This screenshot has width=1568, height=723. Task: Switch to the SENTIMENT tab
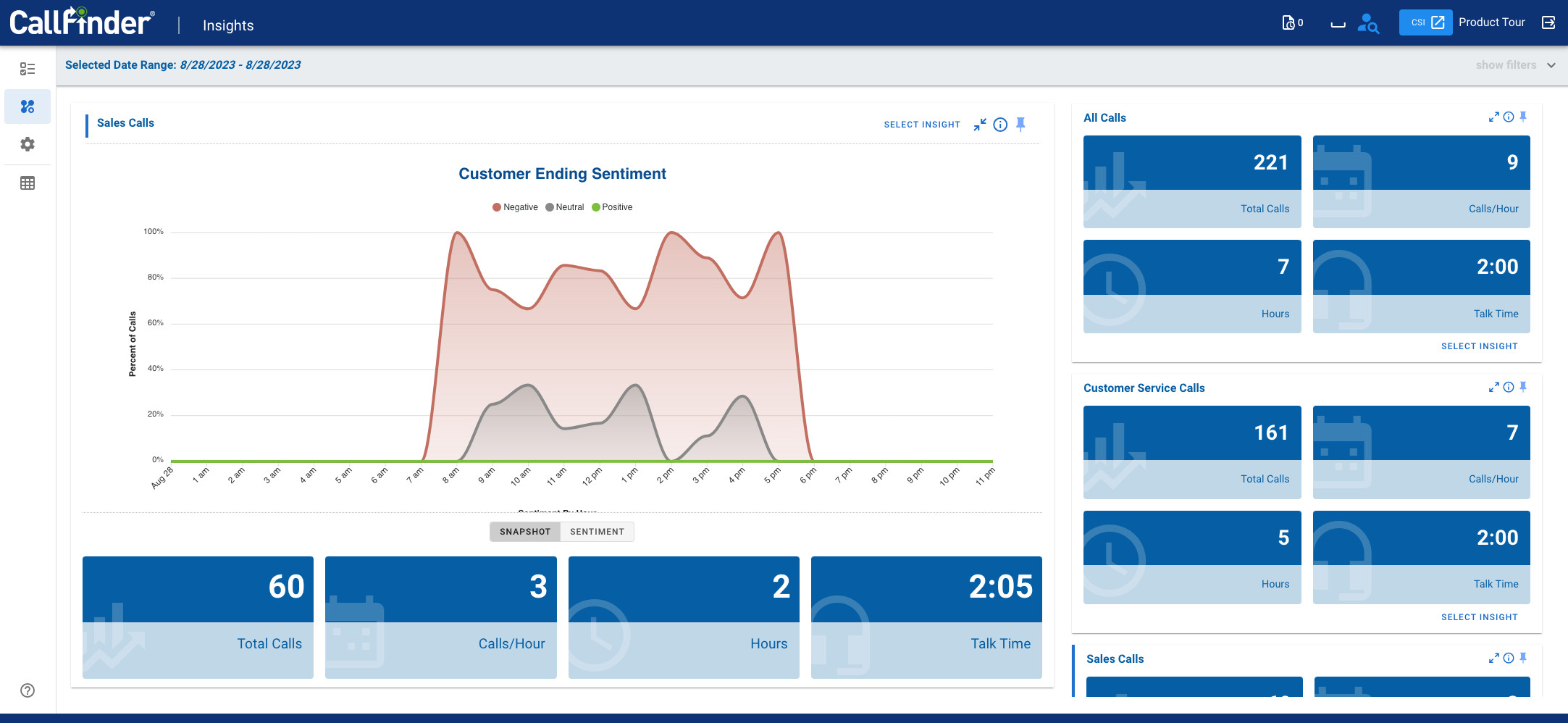click(x=597, y=532)
